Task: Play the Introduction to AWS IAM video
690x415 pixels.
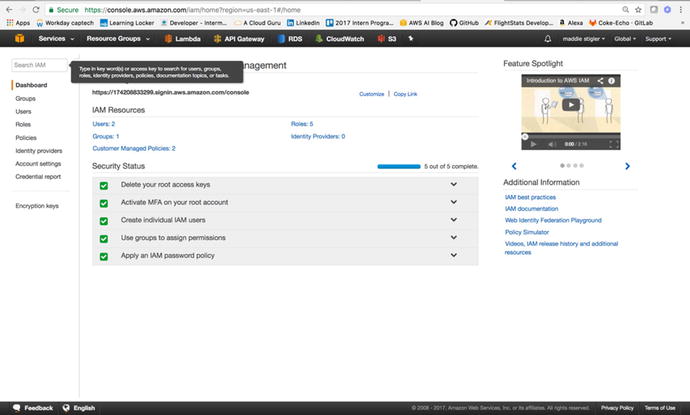Action: click(569, 104)
